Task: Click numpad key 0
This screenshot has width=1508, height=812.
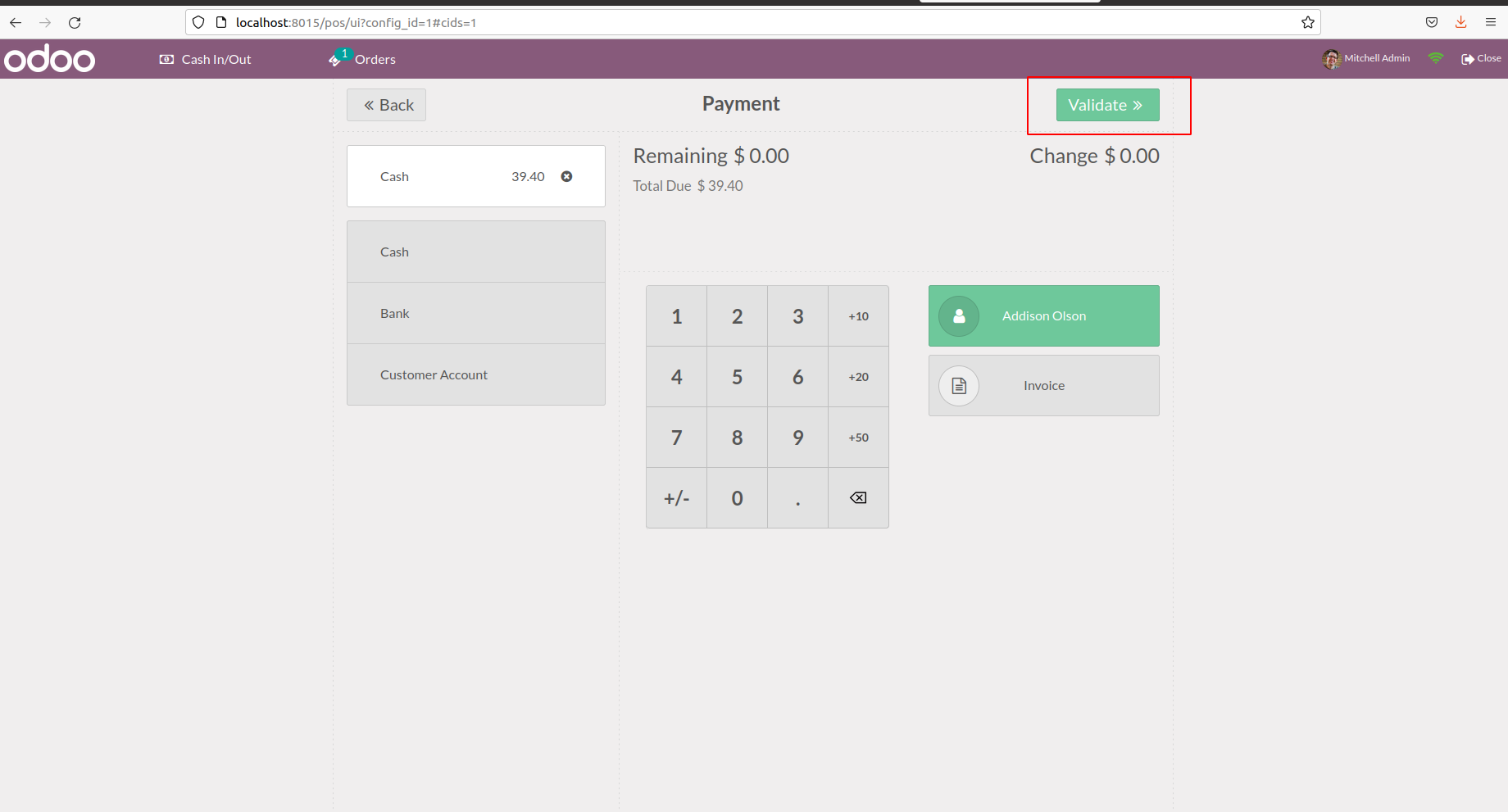Action: pyautogui.click(x=737, y=498)
